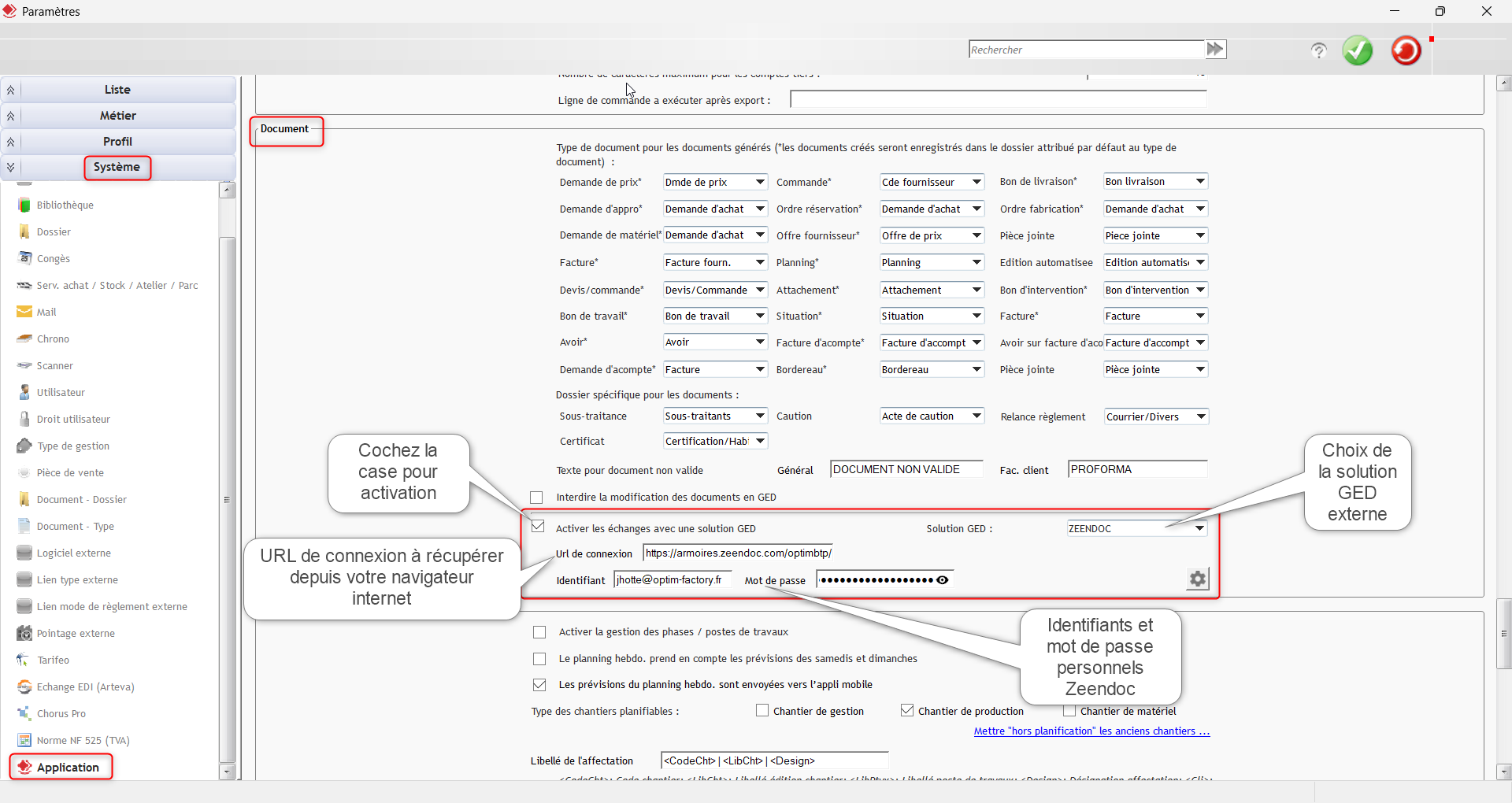Click Echange EDI (Arteva) icon
Image resolution: width=1512 pixels, height=803 pixels.
tap(24, 686)
